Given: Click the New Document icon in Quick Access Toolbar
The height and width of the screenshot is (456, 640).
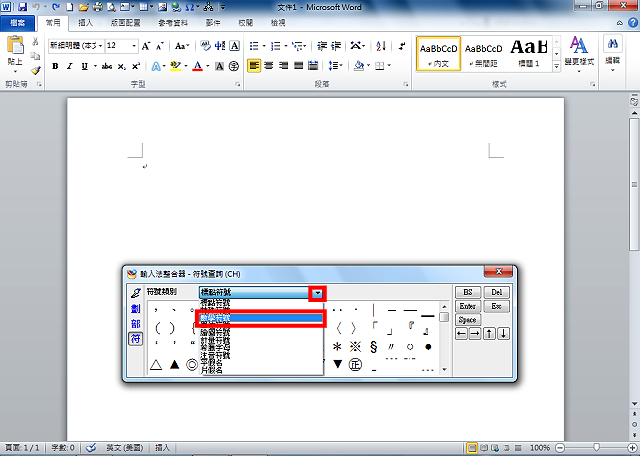Looking at the screenshot, I should [x=70, y=7].
